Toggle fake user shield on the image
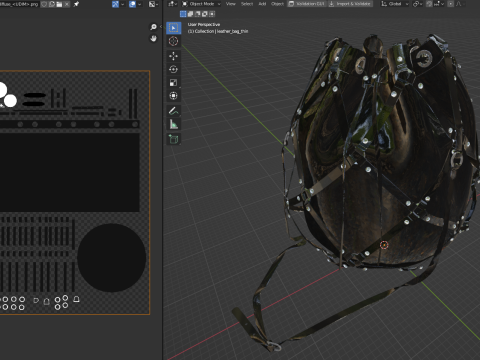 click(44, 4)
